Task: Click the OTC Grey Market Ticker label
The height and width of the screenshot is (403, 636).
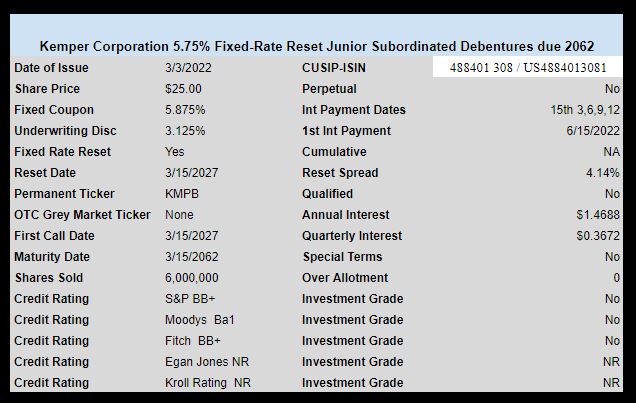Action: (82, 215)
